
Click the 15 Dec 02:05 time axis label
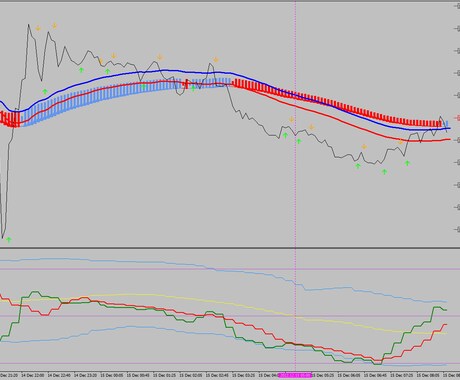tap(191, 375)
